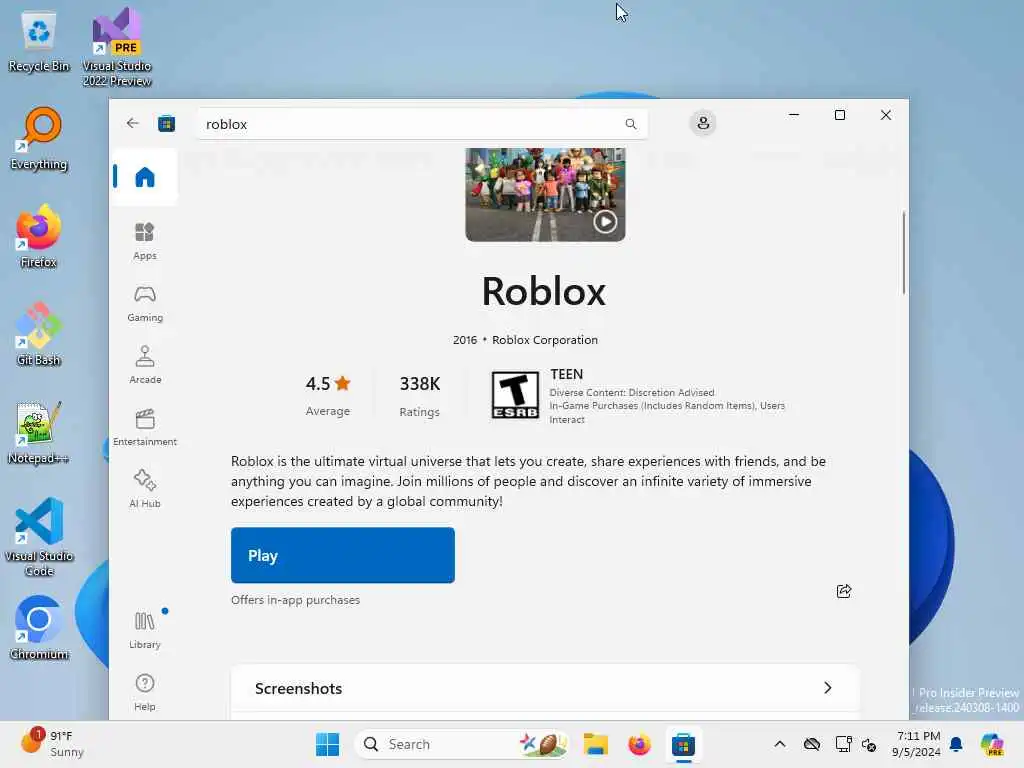Select the Home tab in the sidebar
The width and height of the screenshot is (1024, 768).
144,177
